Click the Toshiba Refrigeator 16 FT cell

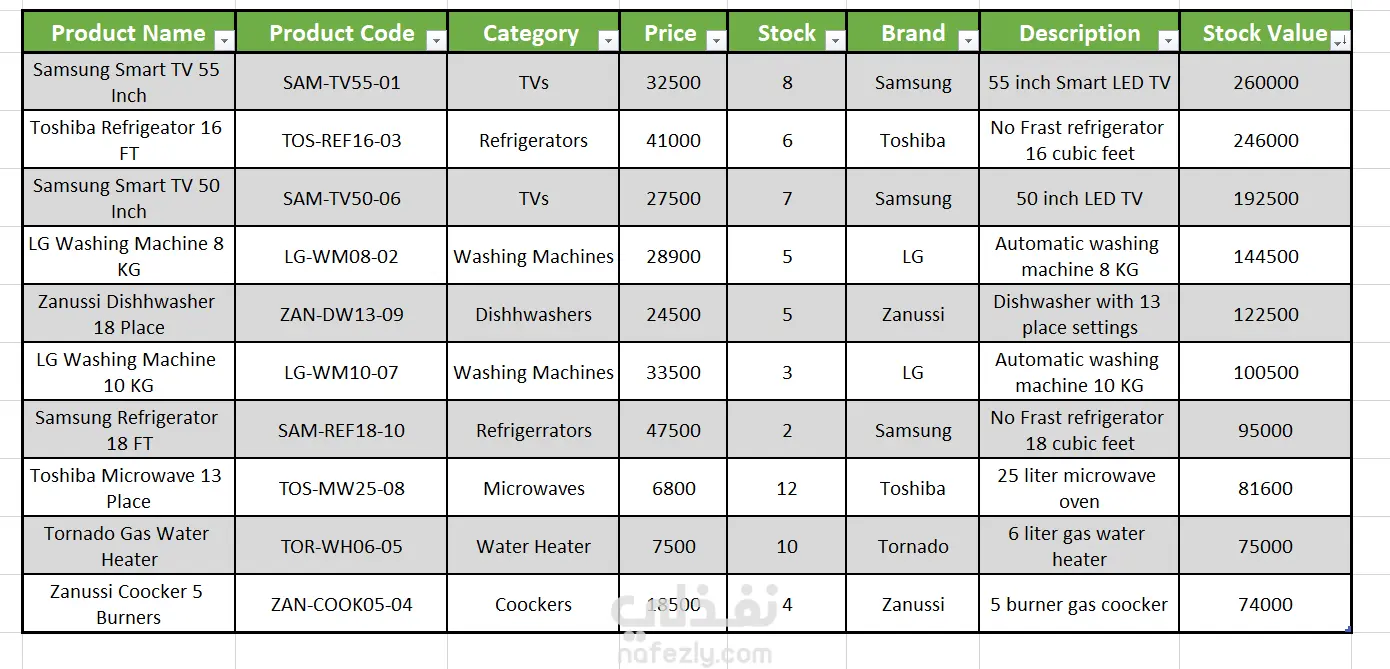(129, 140)
